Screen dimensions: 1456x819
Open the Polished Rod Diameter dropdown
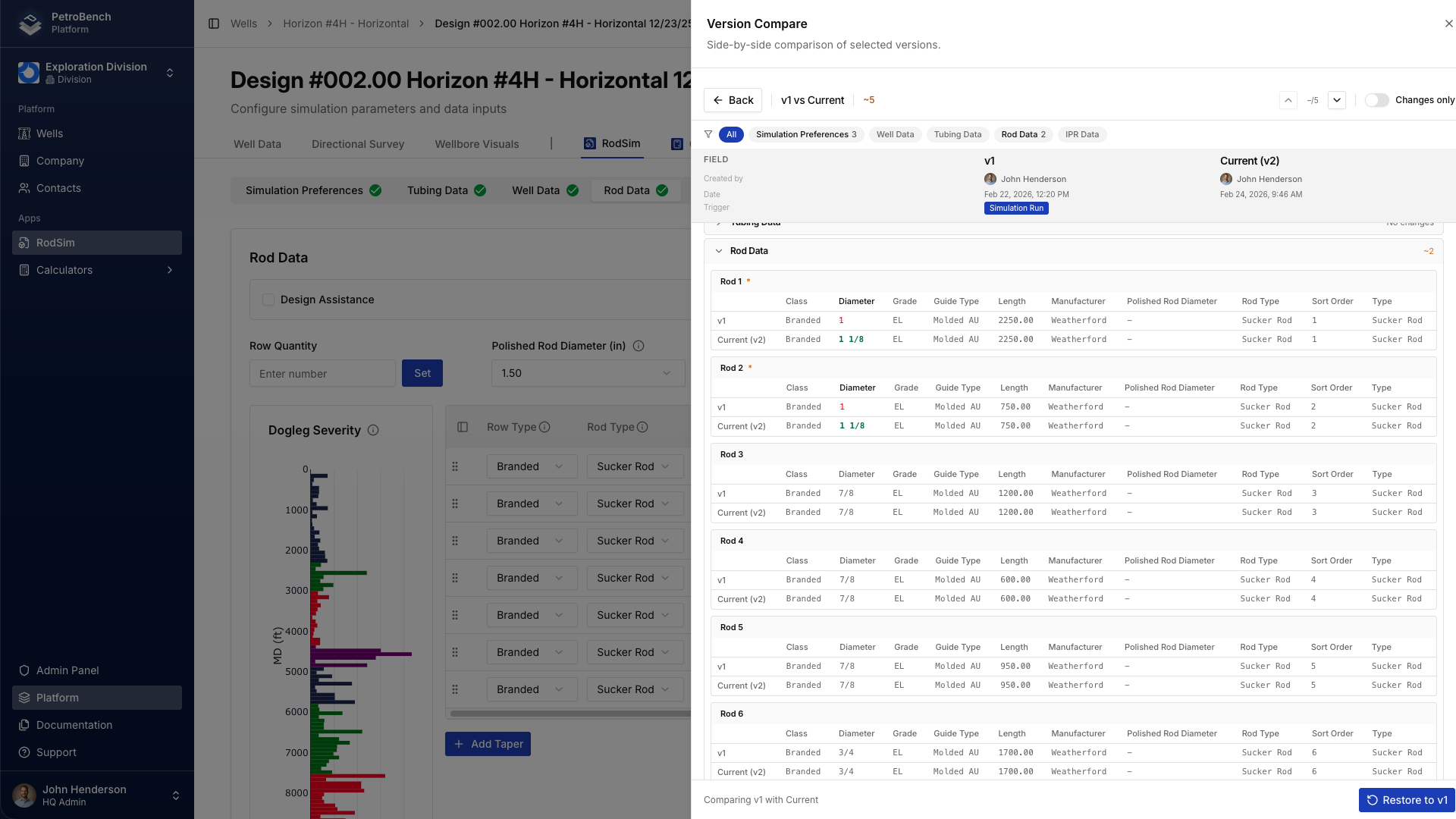(588, 373)
